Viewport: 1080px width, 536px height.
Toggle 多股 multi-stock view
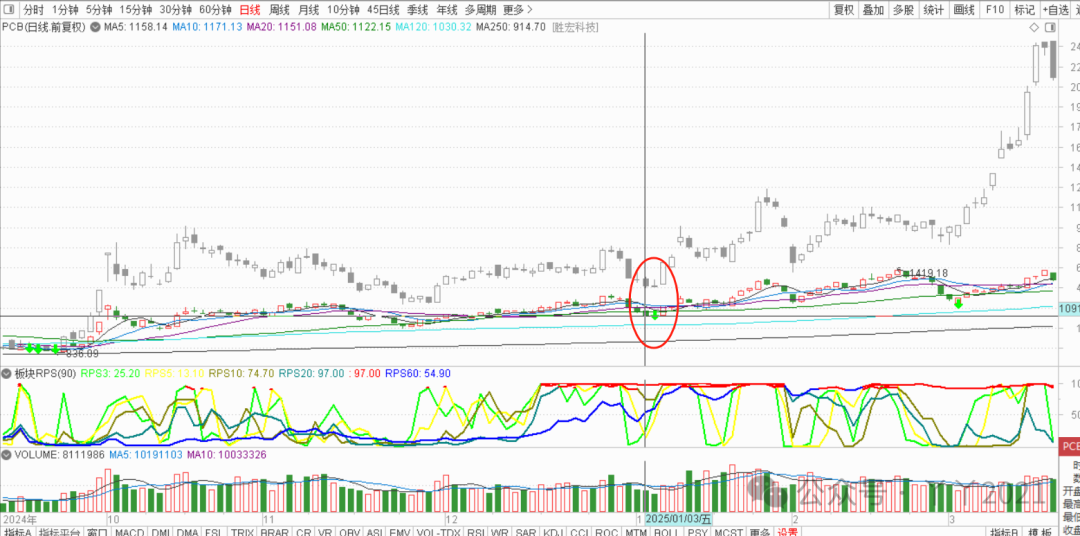[903, 10]
